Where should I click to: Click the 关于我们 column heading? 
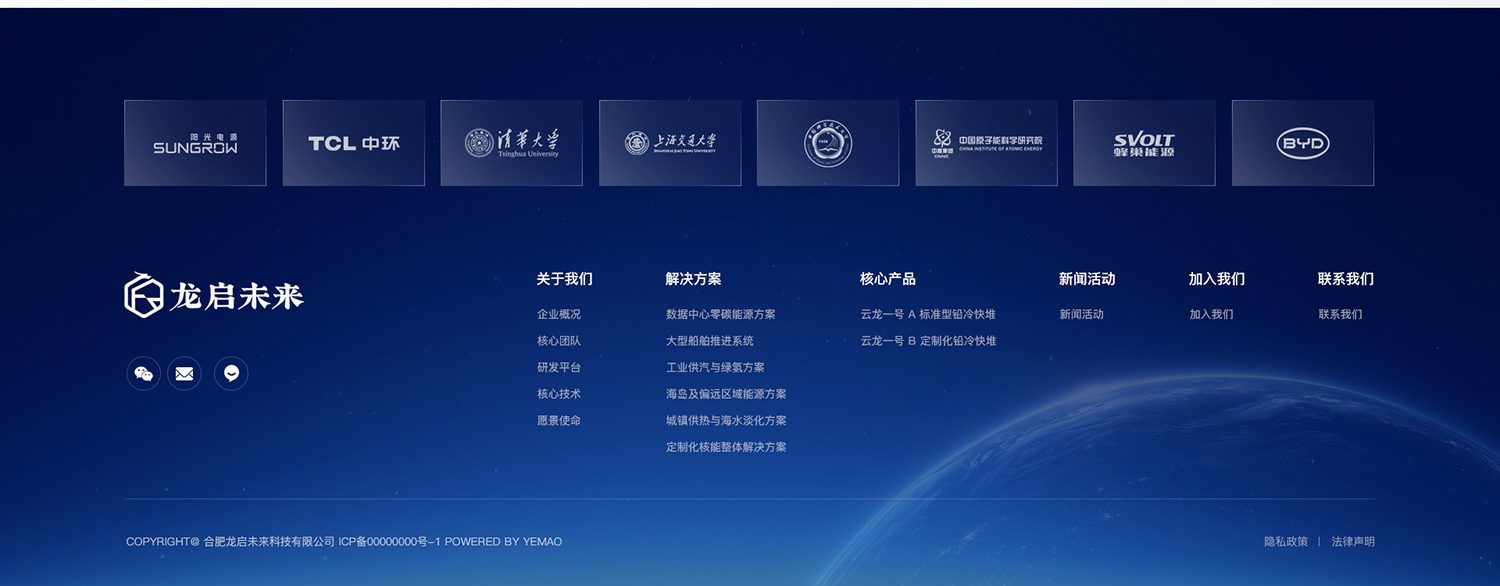click(x=565, y=279)
